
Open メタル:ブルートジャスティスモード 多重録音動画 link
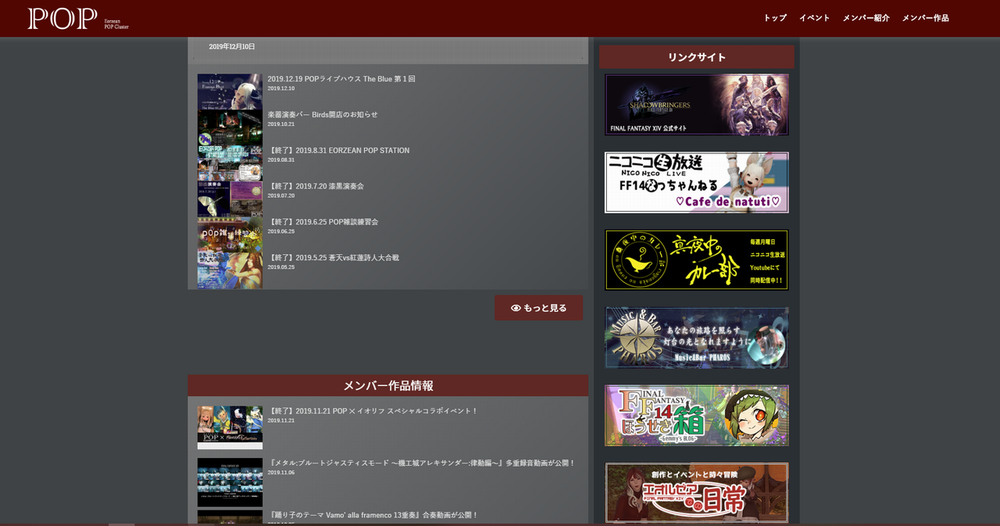[422, 464]
